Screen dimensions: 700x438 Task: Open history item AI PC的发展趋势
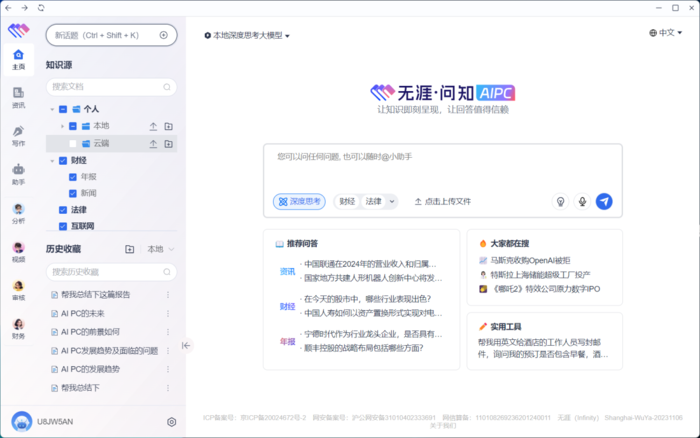(90, 369)
